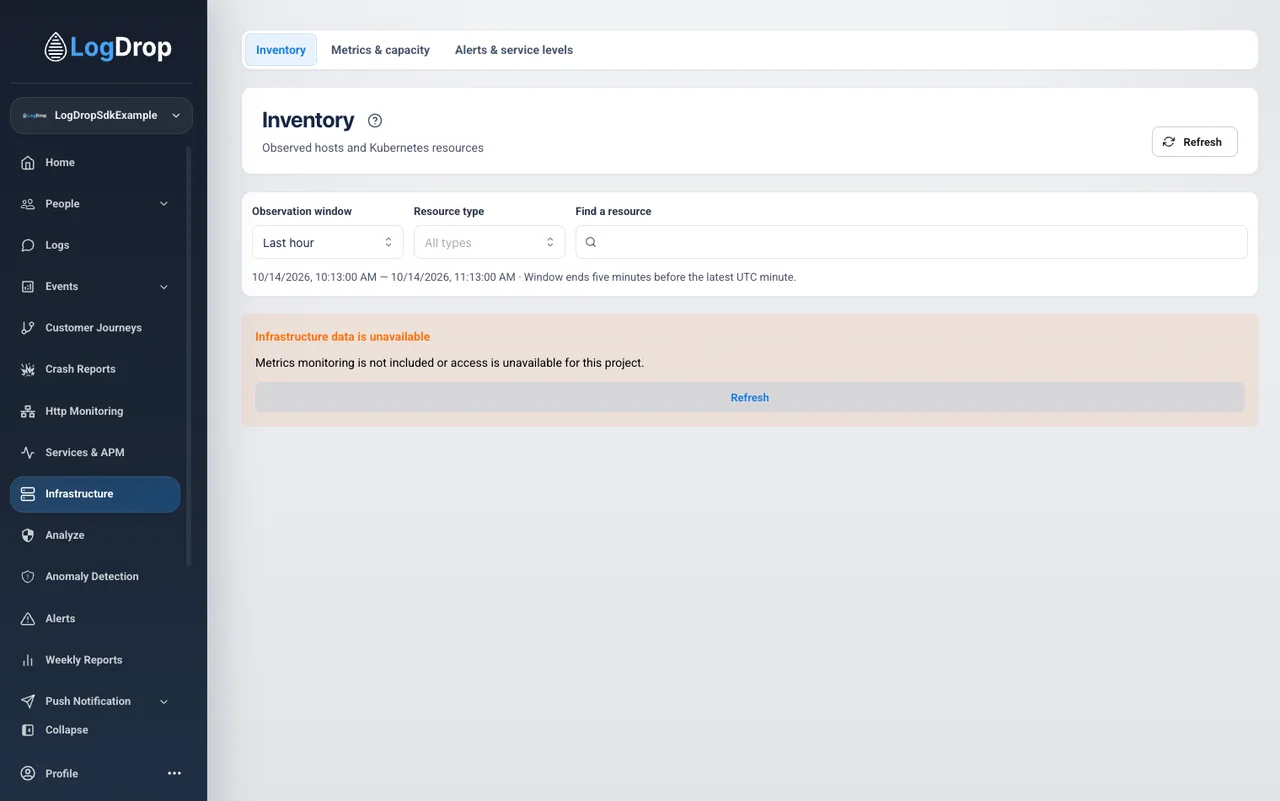Click the Anomaly Detection shield-check icon

click(x=28, y=577)
